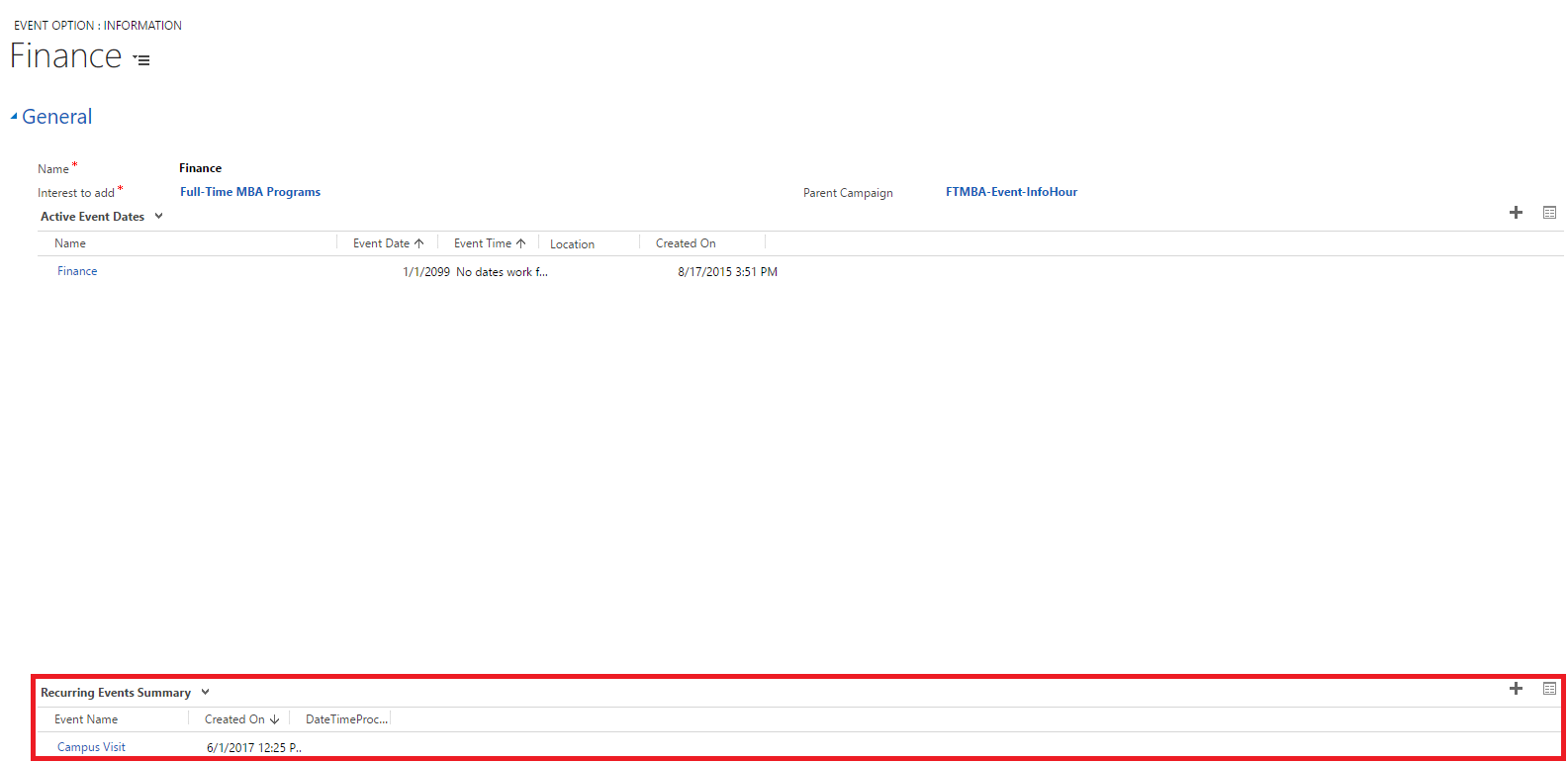Viewport: 1568px width, 762px height.
Task: Open Full-Time MBA Programs interest link
Action: [250, 192]
